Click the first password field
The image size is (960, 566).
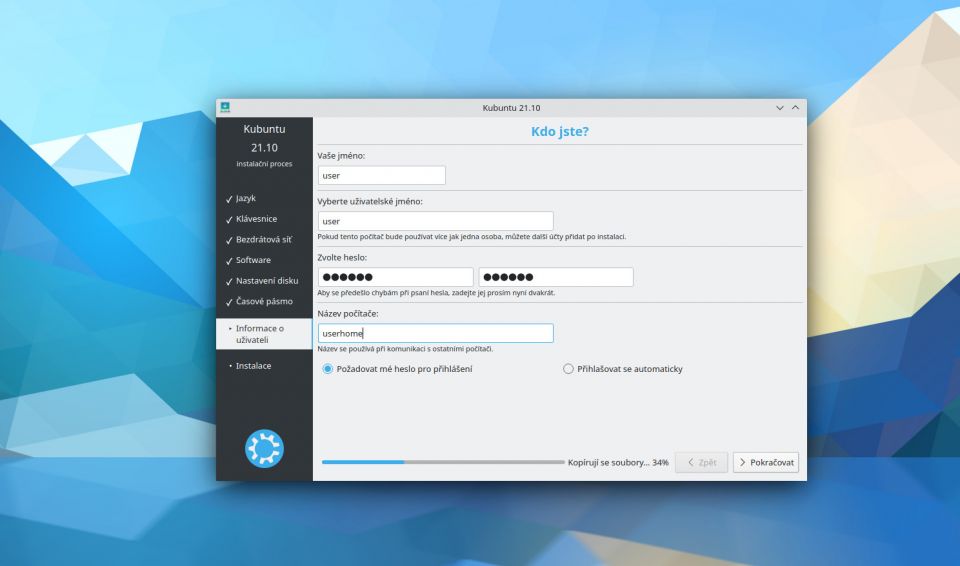click(396, 277)
